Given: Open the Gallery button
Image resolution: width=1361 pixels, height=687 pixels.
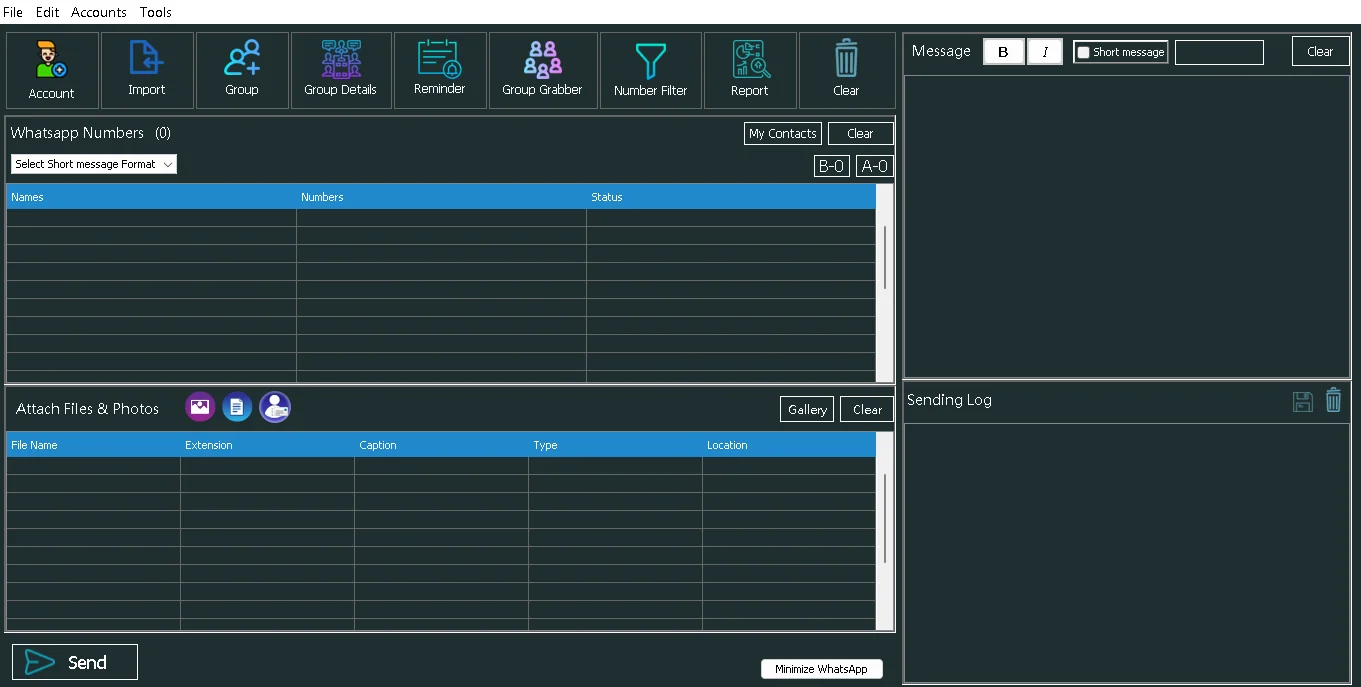Looking at the screenshot, I should [807, 409].
